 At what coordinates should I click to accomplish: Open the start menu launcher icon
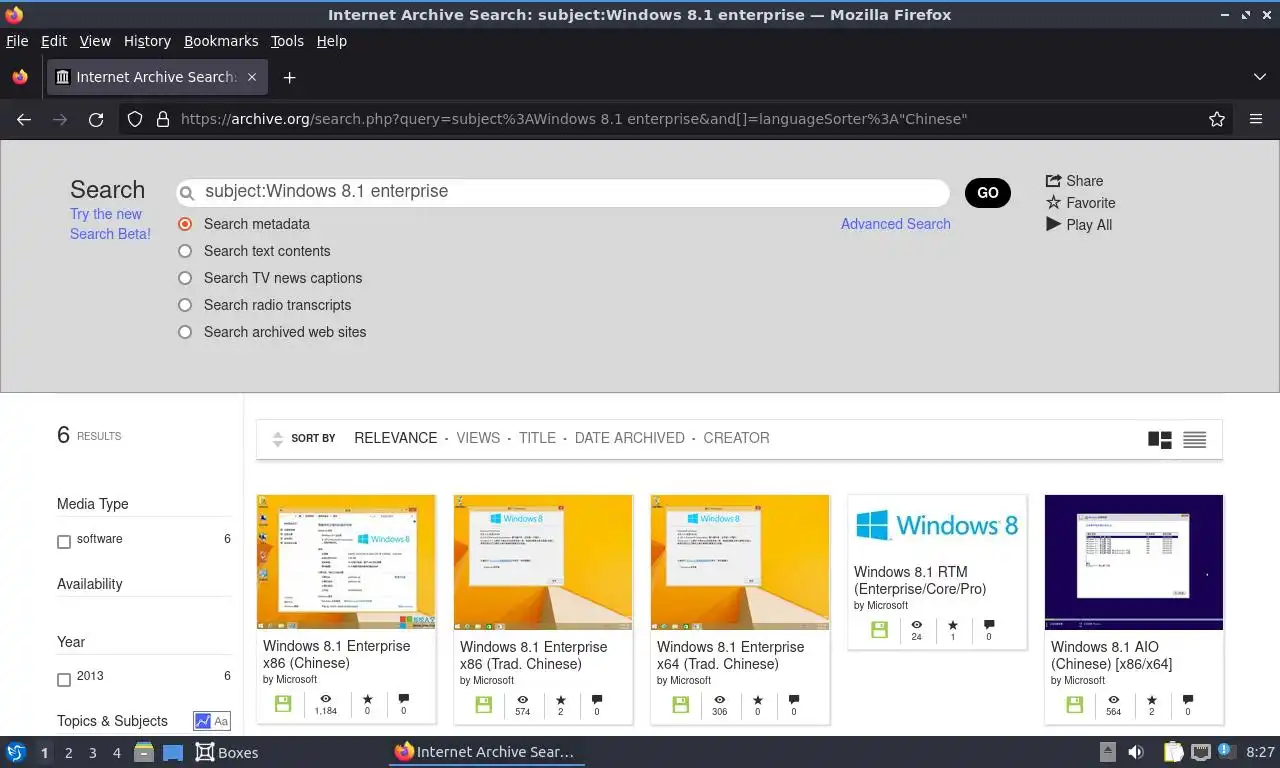tap(15, 752)
